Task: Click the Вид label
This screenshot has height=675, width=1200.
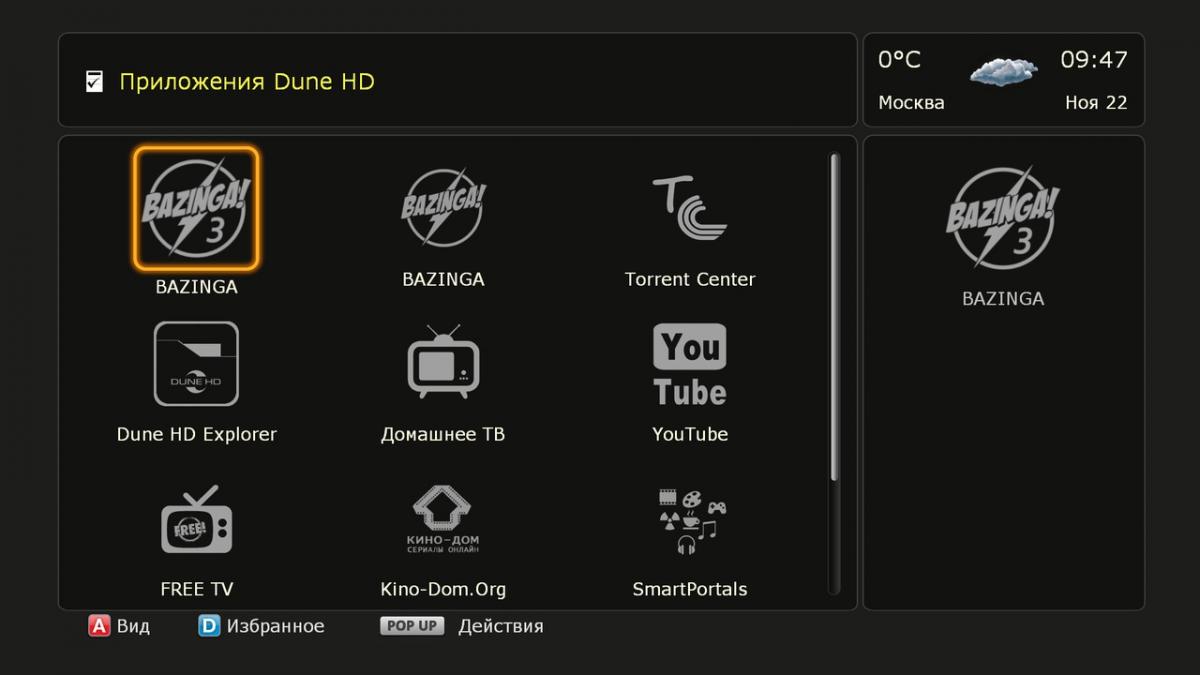Action: click(133, 627)
